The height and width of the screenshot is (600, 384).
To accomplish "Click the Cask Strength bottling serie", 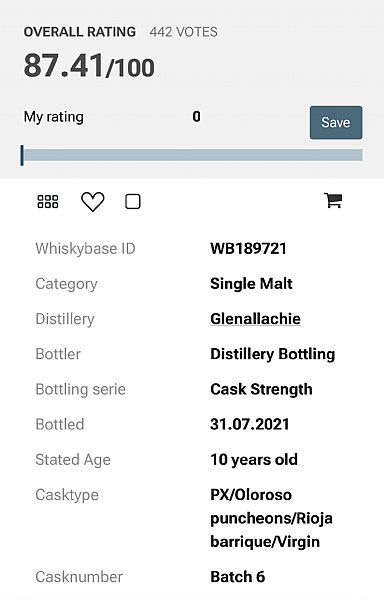I will [261, 389].
